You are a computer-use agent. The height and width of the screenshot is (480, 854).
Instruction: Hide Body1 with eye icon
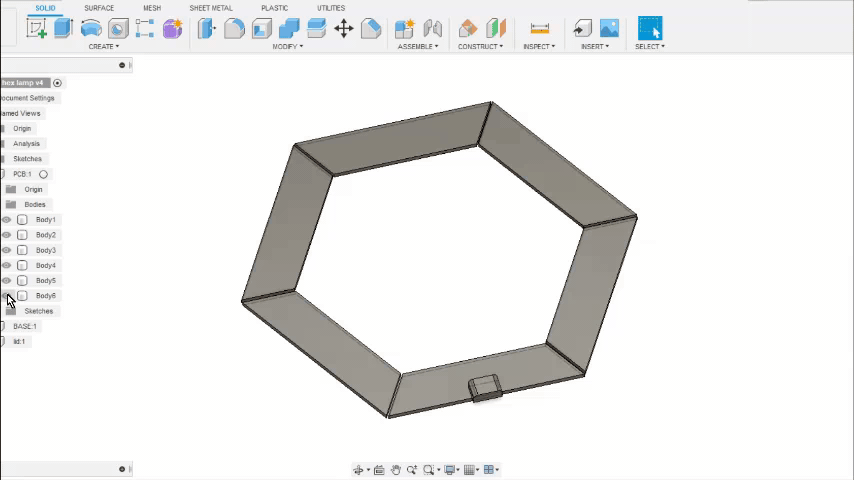(6, 220)
